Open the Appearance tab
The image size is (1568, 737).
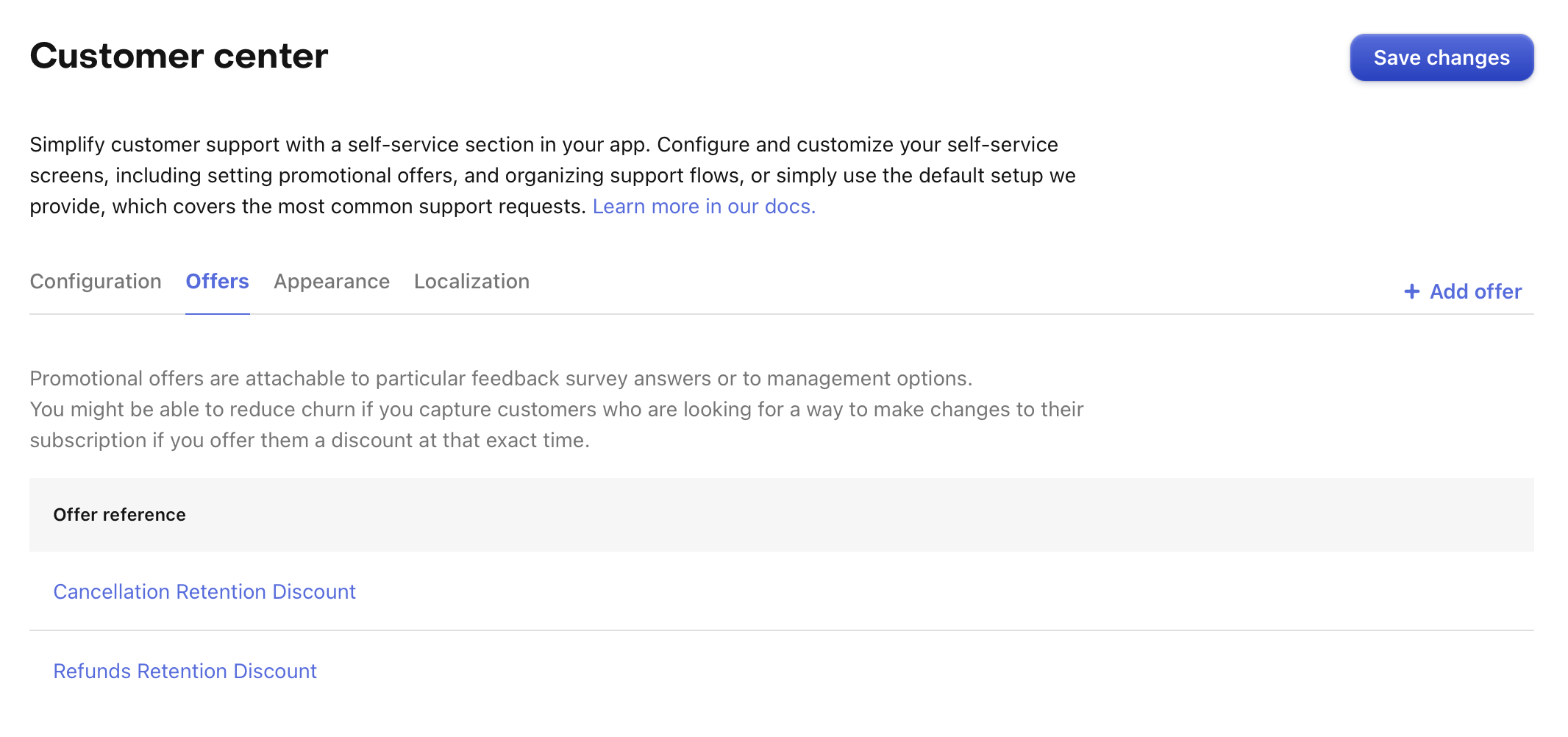(331, 281)
